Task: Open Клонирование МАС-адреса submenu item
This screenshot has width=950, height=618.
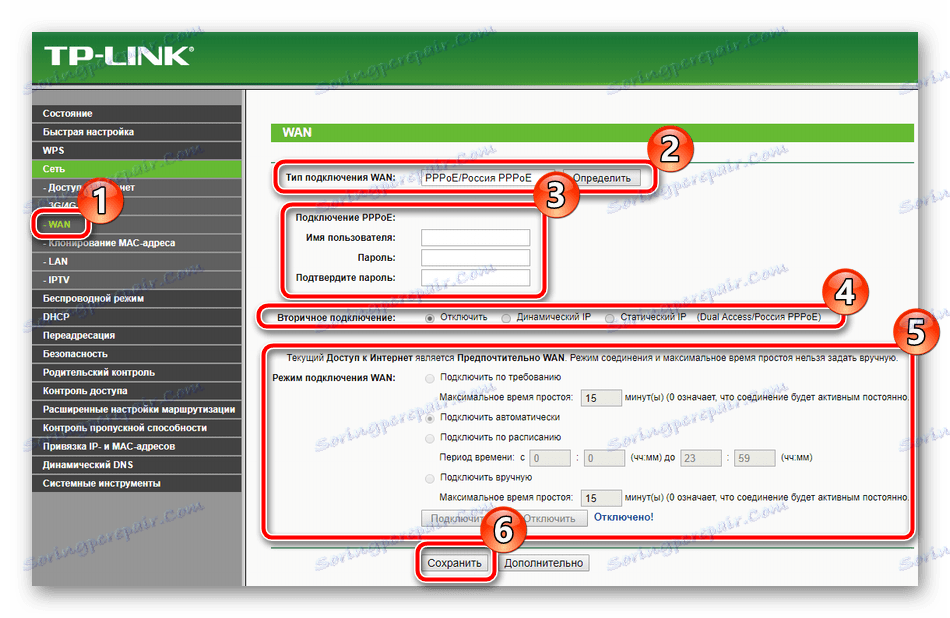Action: click(x=136, y=242)
